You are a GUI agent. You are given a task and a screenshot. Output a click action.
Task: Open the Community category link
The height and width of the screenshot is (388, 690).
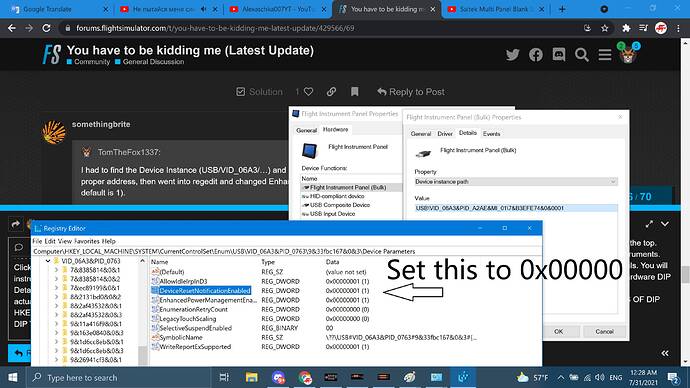click(x=92, y=62)
